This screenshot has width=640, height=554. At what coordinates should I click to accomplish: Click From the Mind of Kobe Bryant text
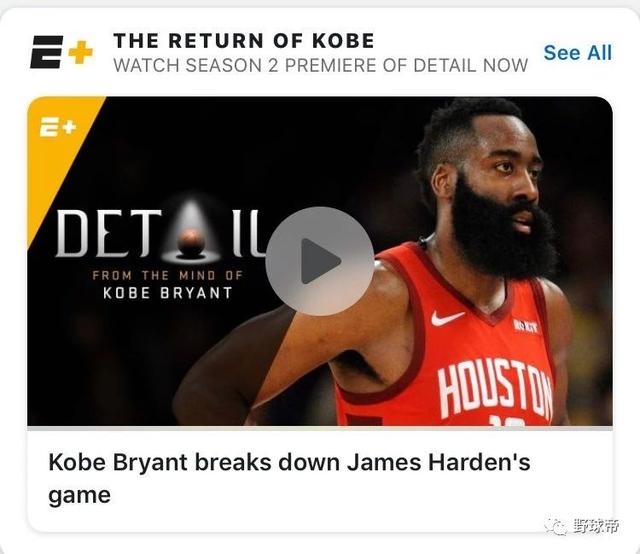pos(167,284)
